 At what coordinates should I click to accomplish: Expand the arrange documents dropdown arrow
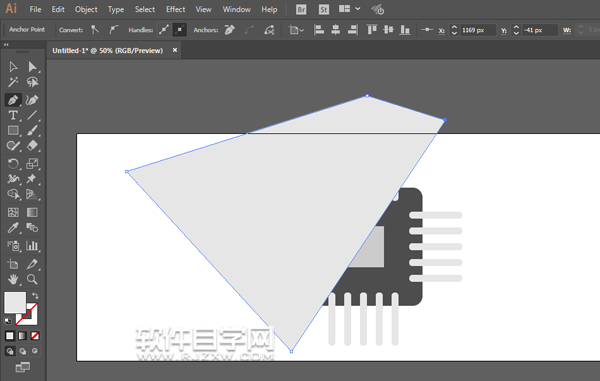[358, 9]
